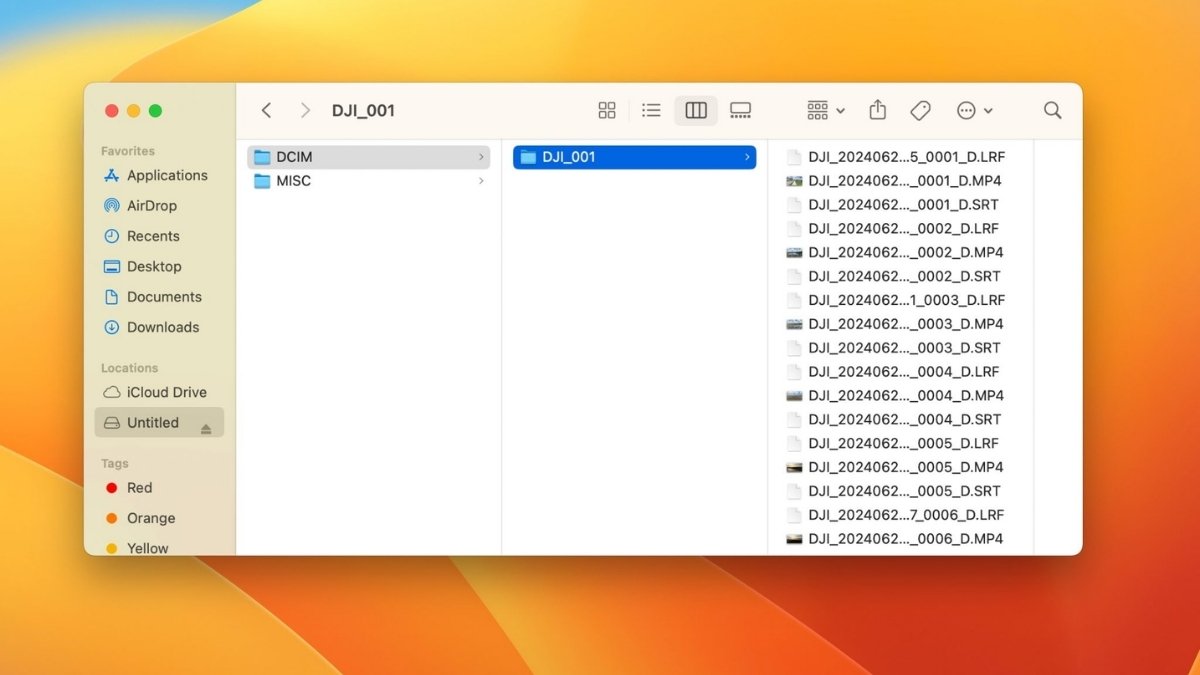Open the Group By dropdown
This screenshot has width=1200, height=675.
click(826, 111)
